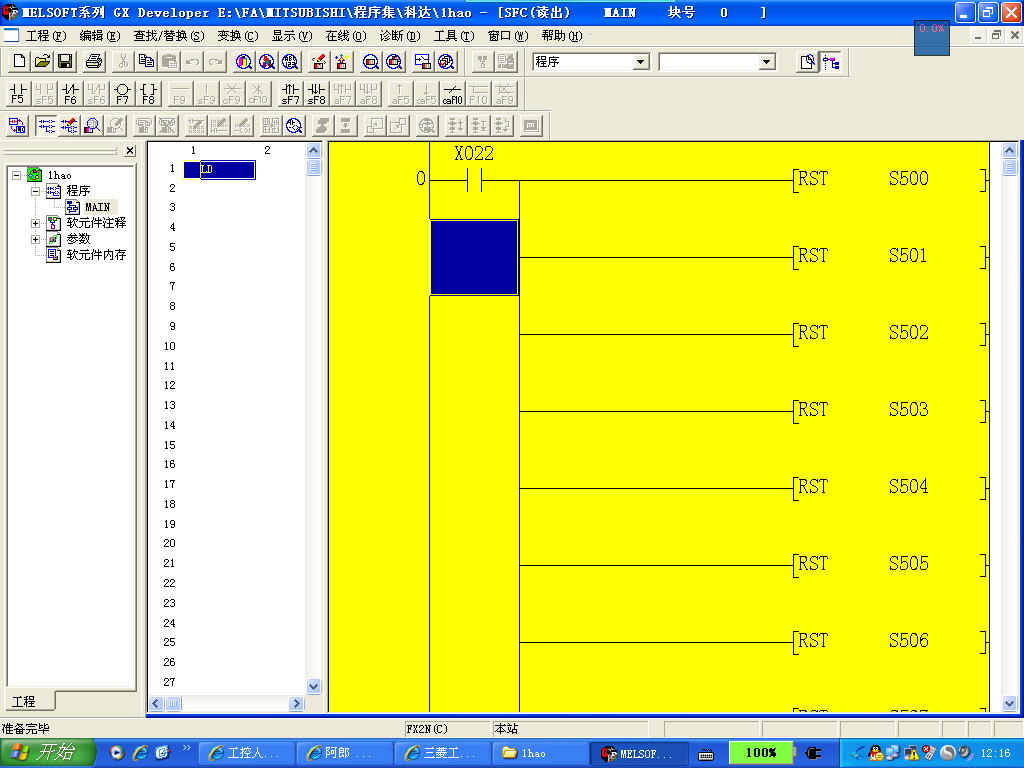Select the 工程 tab at panel bottom
This screenshot has height=768, width=1024.
coord(23,701)
